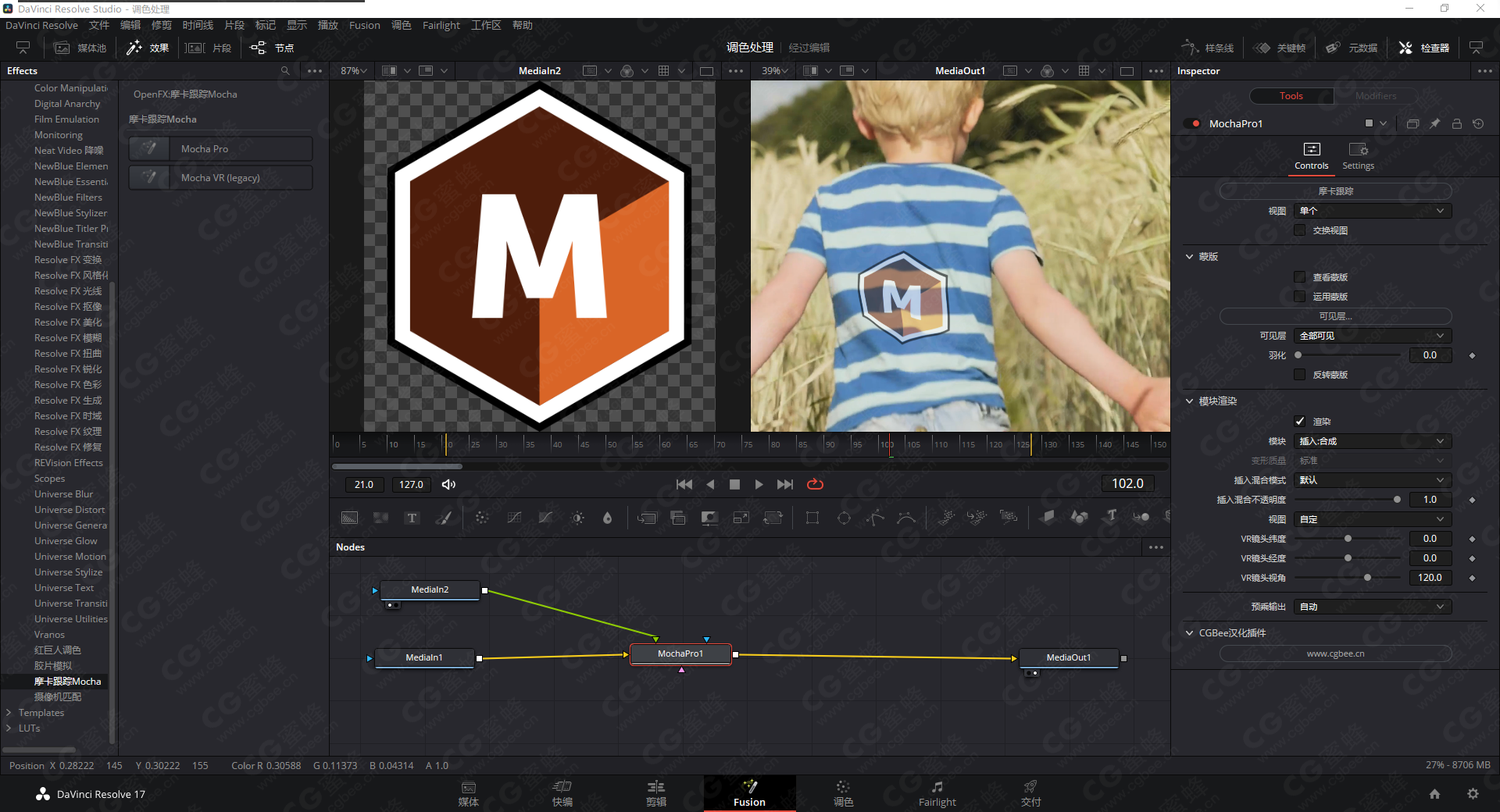Add a Background node from the toolbar
Screen dimensions: 1500x812
pyautogui.click(x=349, y=518)
